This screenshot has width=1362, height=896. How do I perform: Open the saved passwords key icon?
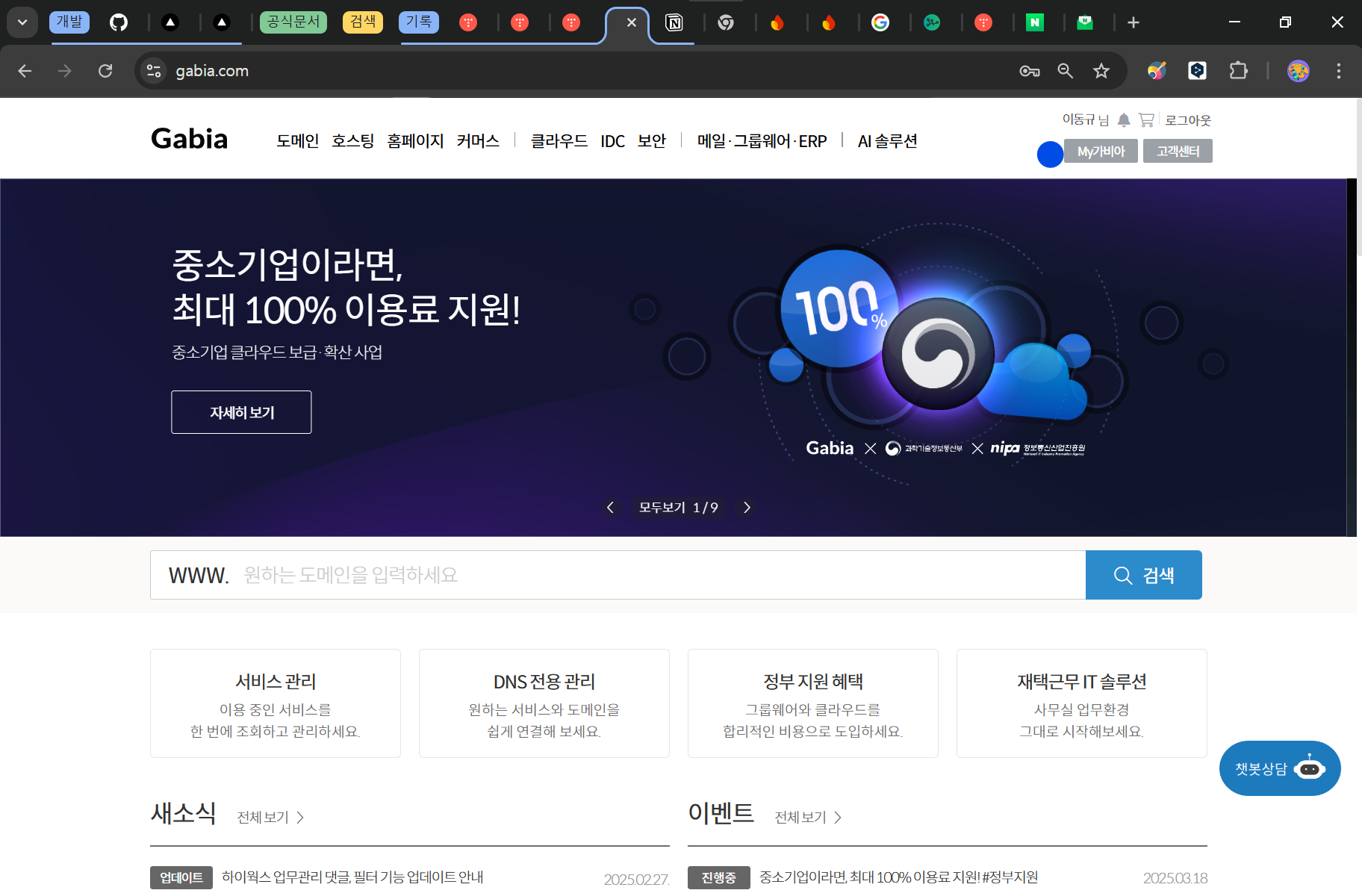pos(1030,71)
